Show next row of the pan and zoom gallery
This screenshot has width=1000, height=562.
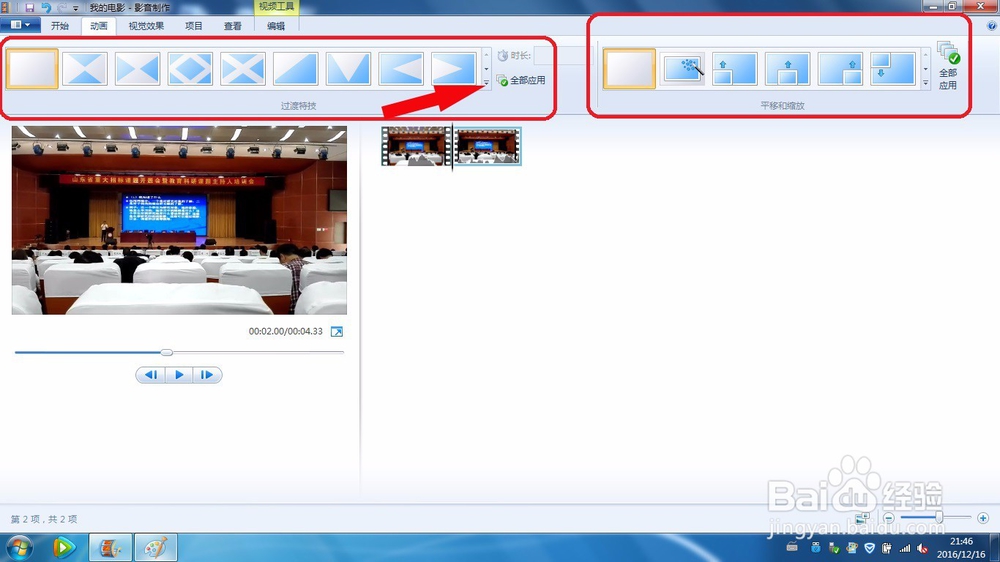[x=926, y=69]
